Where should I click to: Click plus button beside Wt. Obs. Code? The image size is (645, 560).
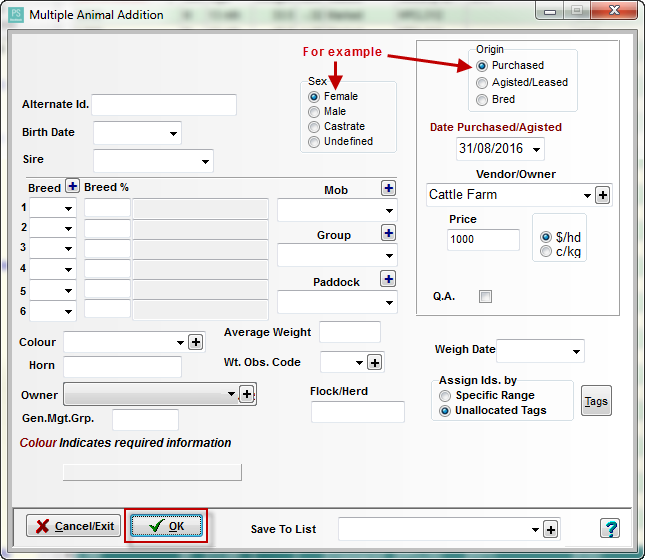point(375,362)
